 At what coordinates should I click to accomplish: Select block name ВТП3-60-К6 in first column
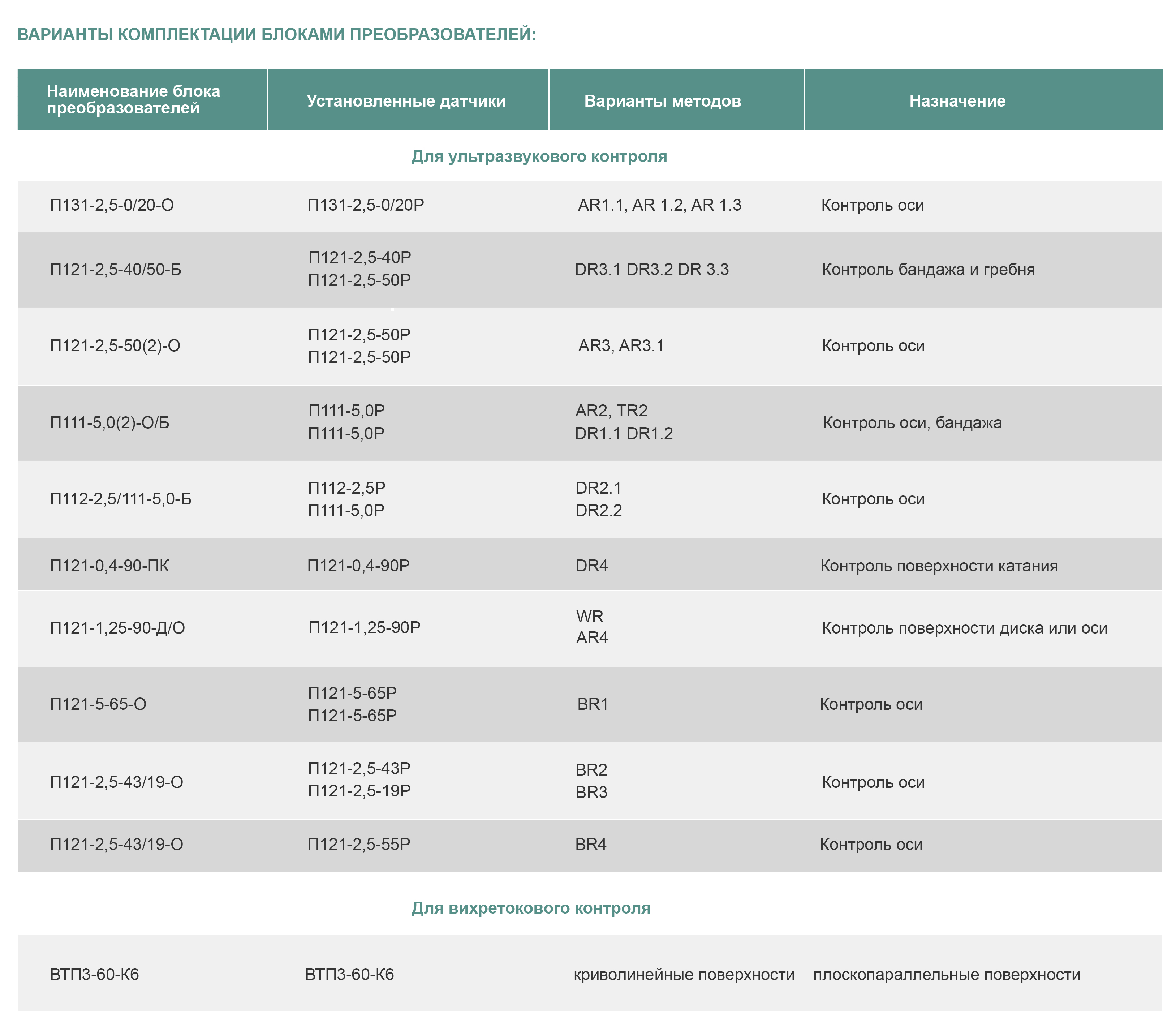[95, 975]
